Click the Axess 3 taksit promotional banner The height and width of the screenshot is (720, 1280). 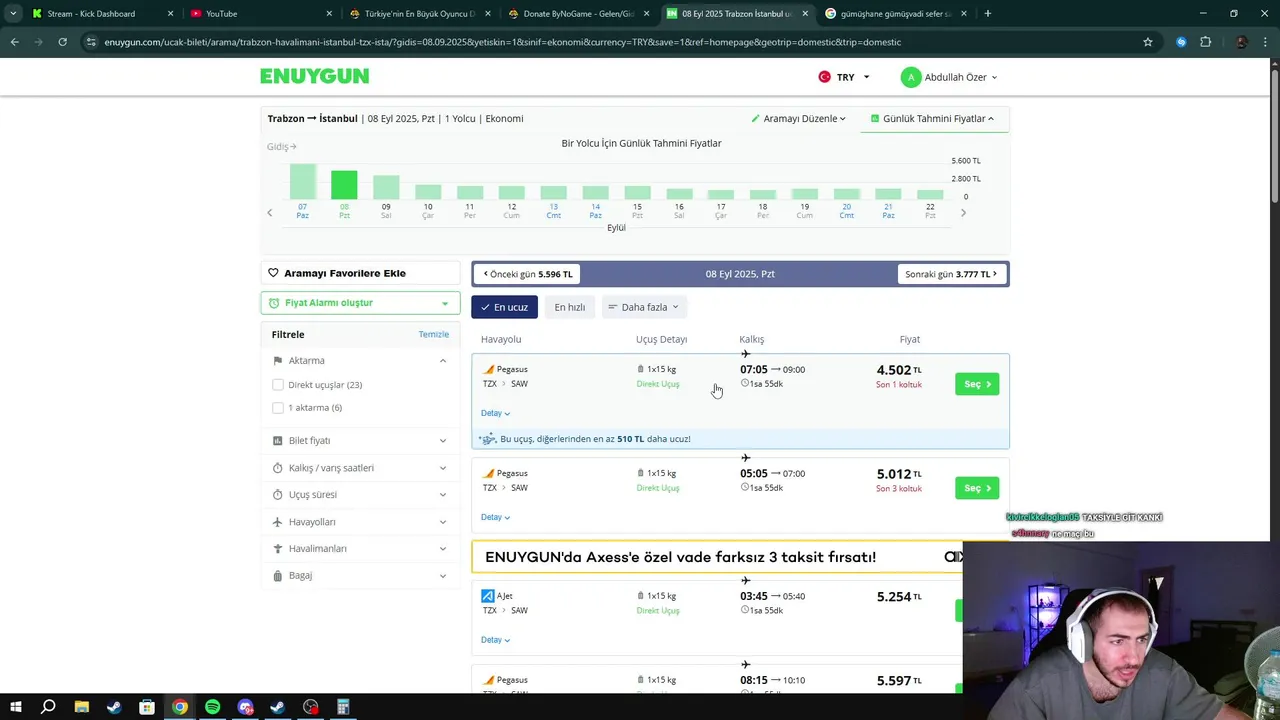coord(717,557)
